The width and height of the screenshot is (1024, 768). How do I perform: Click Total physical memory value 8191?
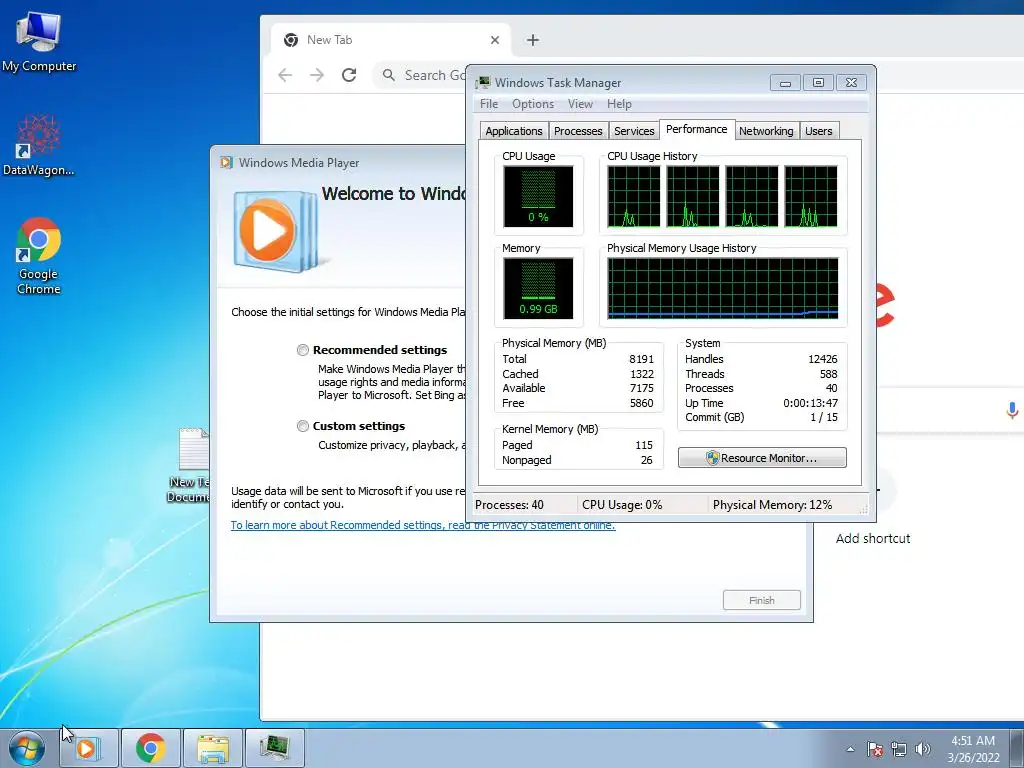[x=641, y=359]
